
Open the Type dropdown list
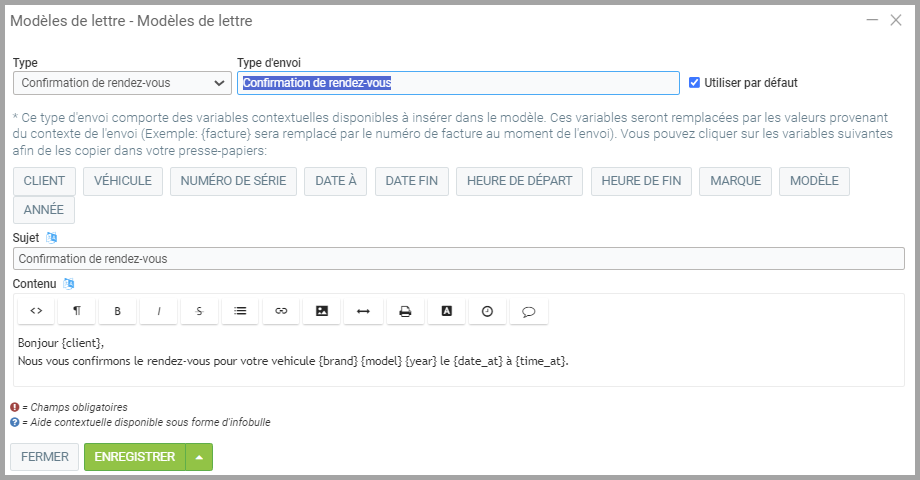pyautogui.click(x=122, y=83)
